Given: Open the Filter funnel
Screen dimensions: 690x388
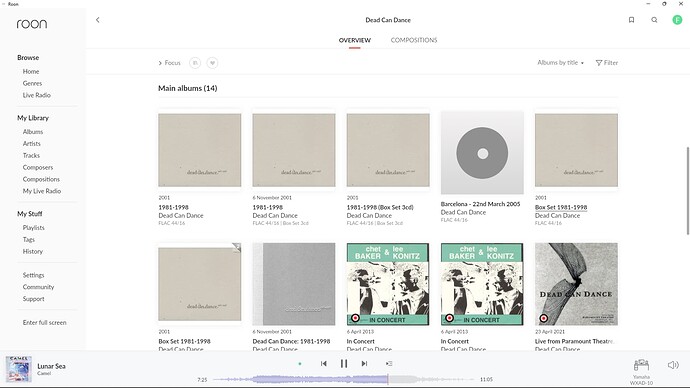Looking at the screenshot, I should pyautogui.click(x=607, y=63).
